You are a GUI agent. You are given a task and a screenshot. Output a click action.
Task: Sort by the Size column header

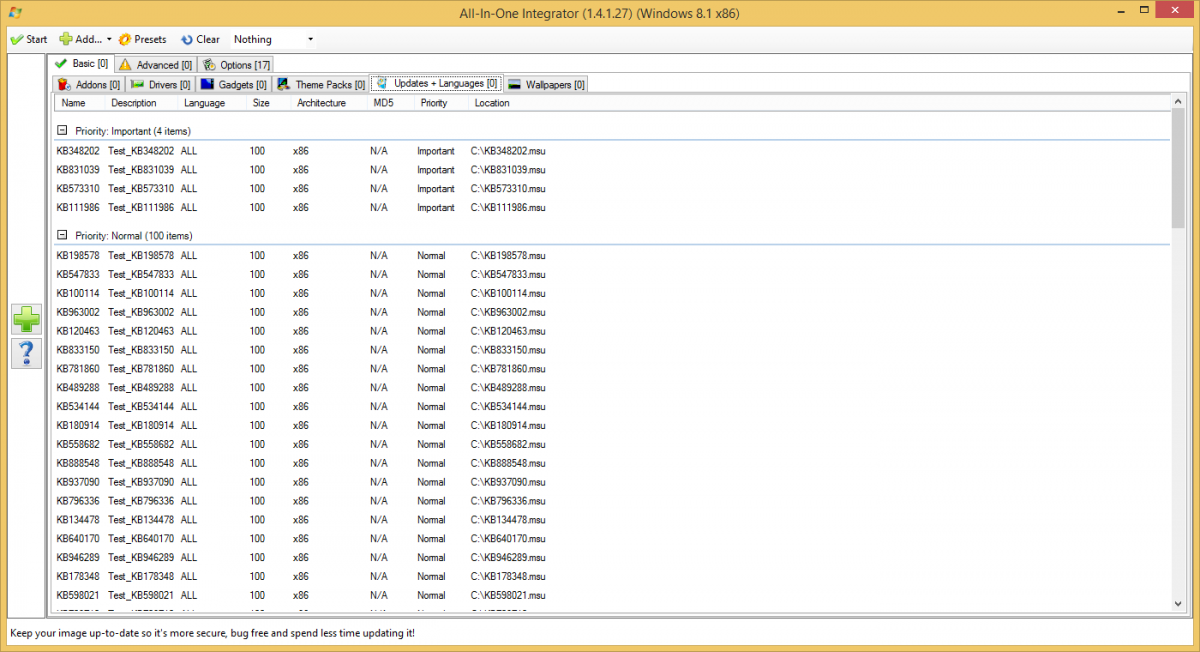coord(268,103)
